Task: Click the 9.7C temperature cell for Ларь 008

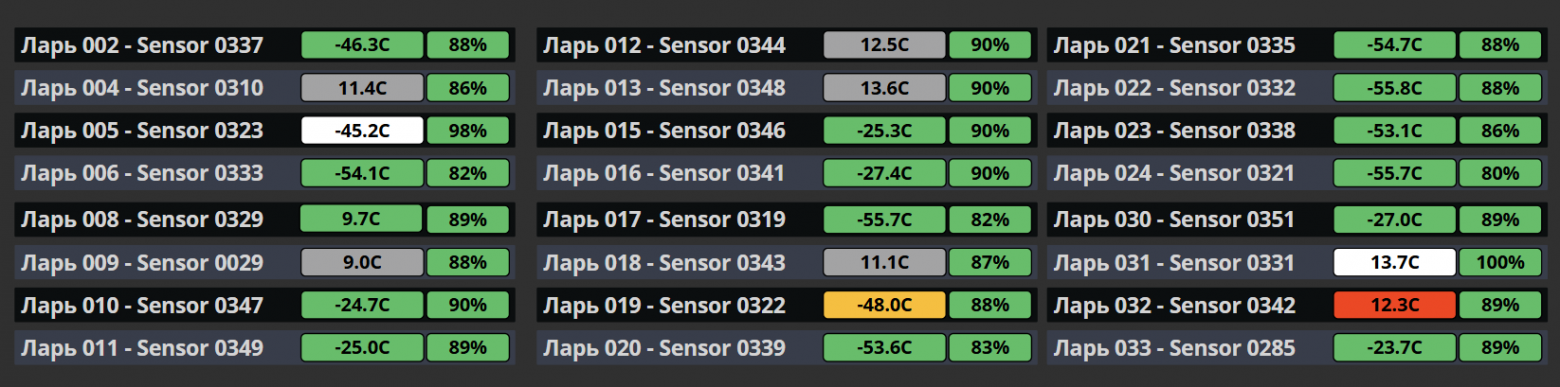Action: 362,219
